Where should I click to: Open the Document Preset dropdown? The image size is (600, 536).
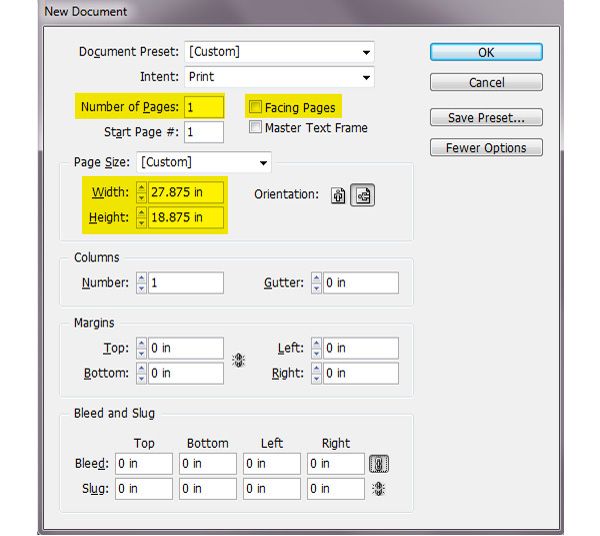click(x=279, y=52)
